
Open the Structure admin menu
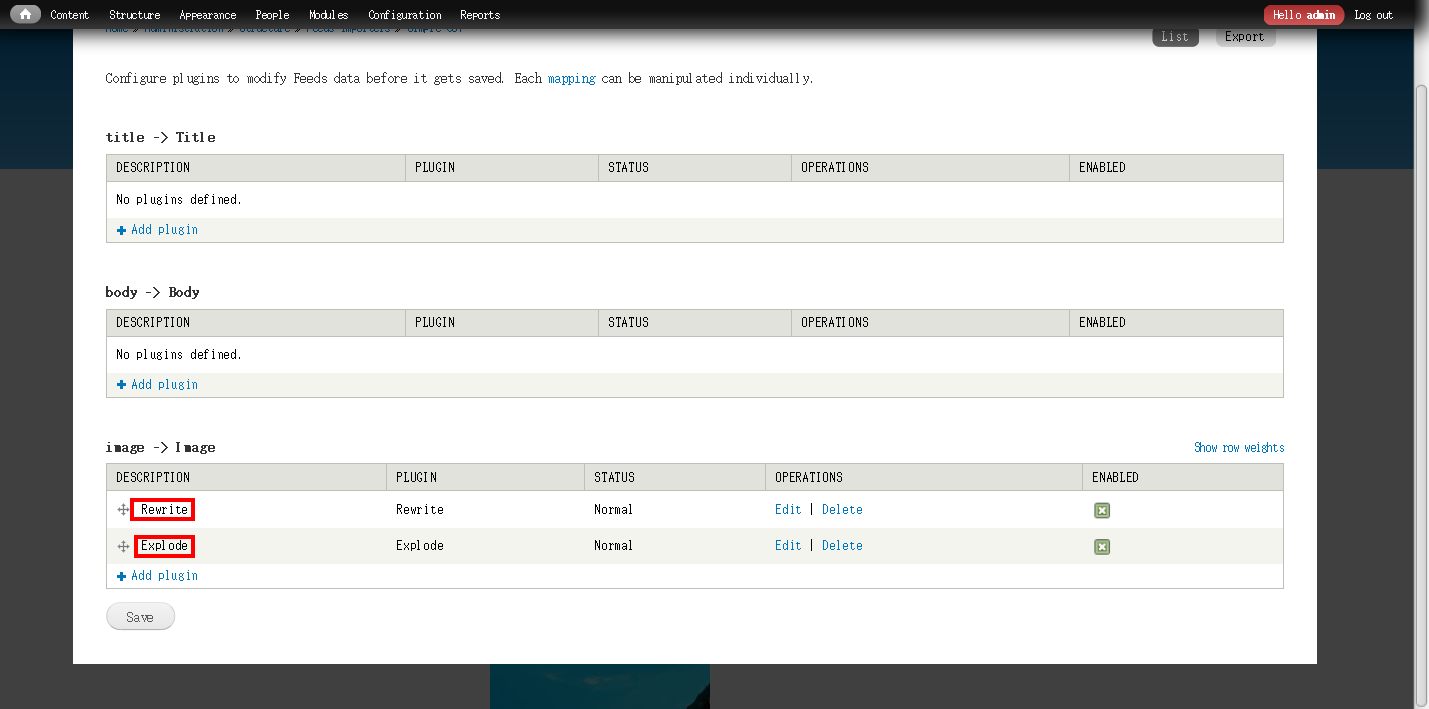click(x=134, y=15)
